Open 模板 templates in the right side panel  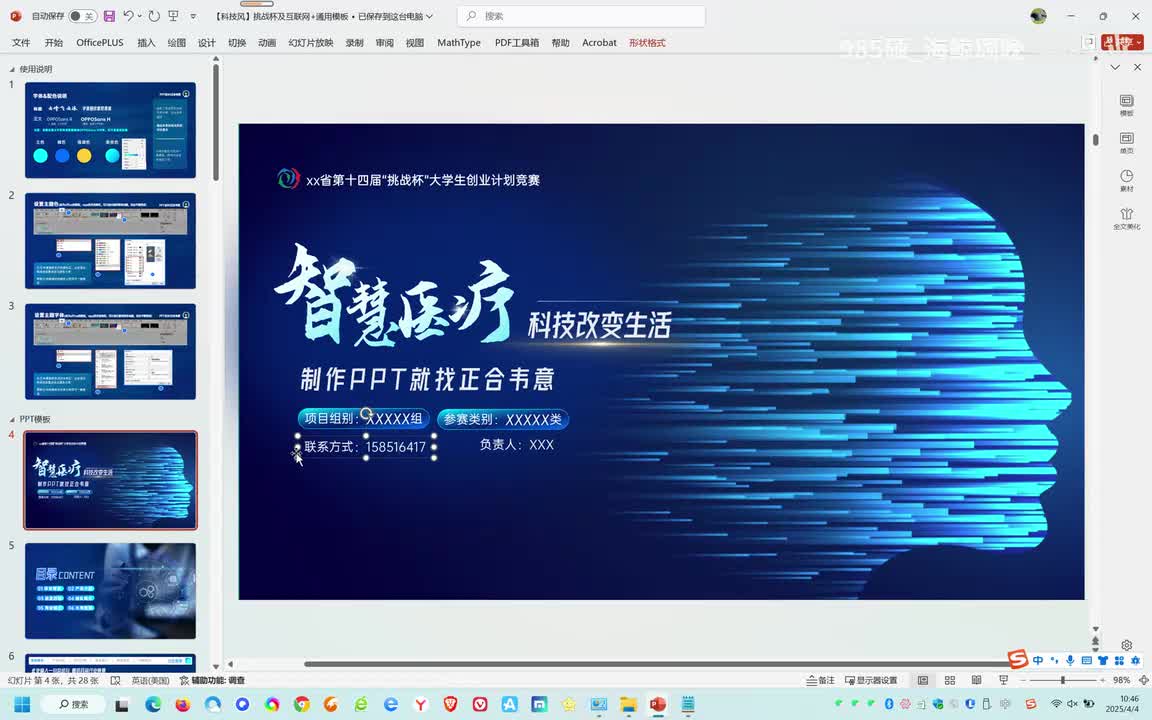click(1126, 105)
